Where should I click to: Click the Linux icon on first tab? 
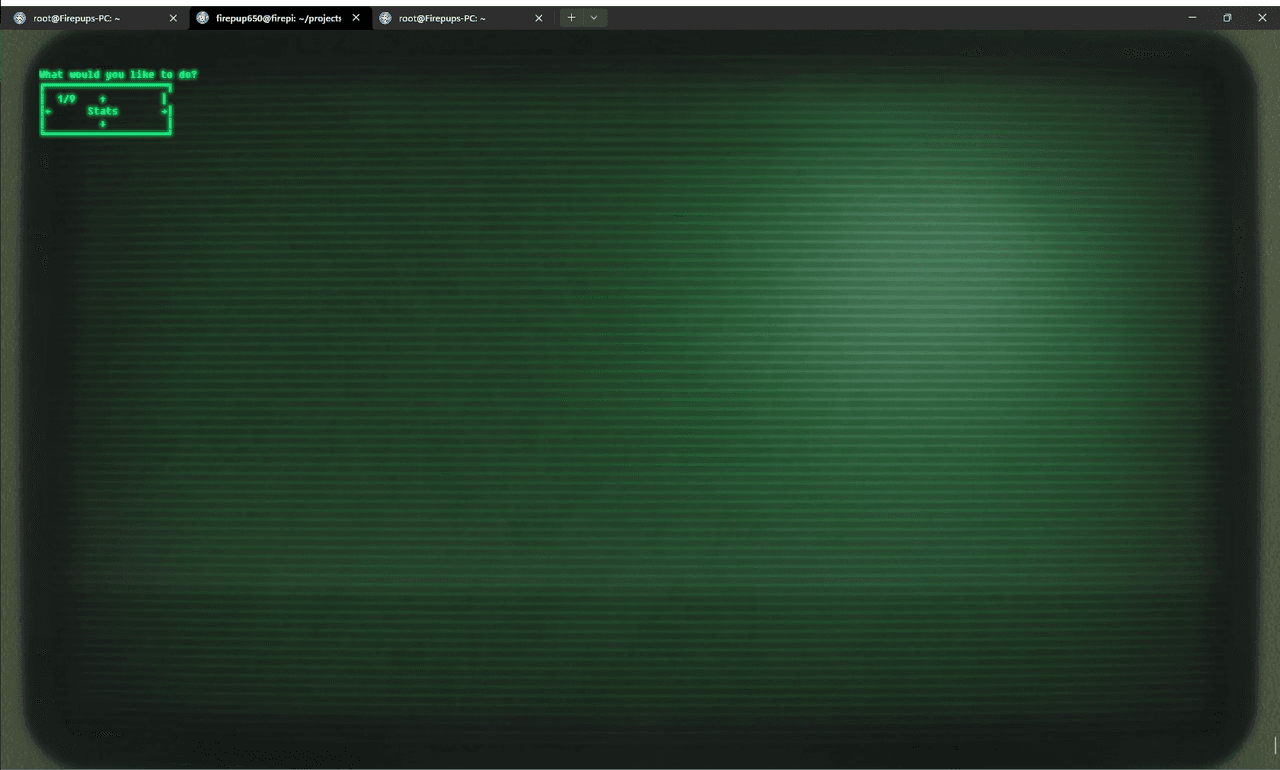(x=20, y=18)
